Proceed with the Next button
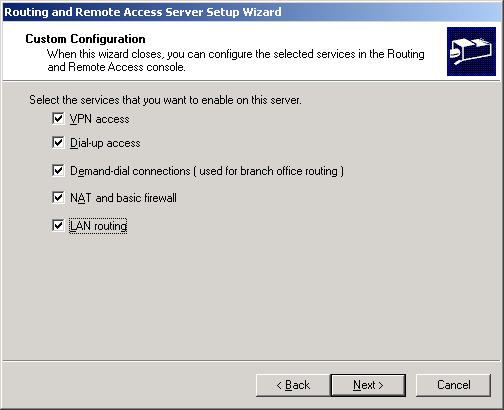The height and width of the screenshot is (410, 504). pyautogui.click(x=368, y=385)
